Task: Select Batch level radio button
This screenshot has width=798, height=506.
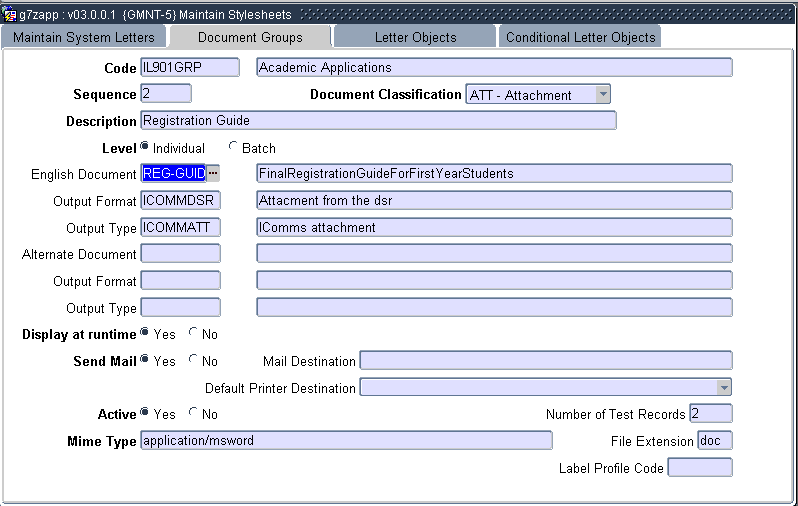Action: (x=234, y=148)
